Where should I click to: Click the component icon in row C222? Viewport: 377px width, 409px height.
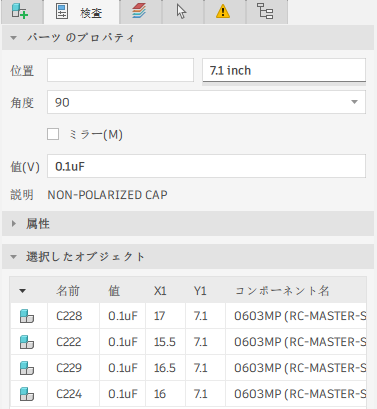coord(27,342)
